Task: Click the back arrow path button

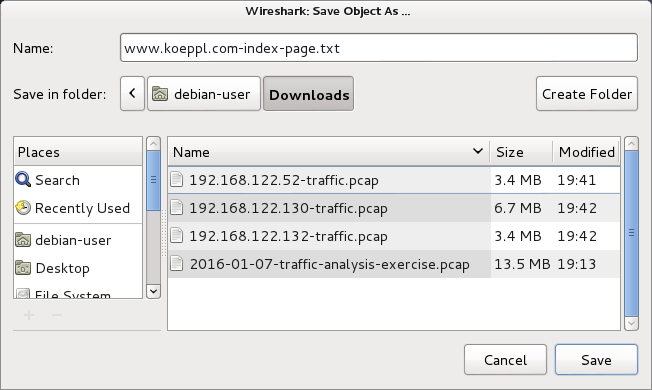Action: pyautogui.click(x=132, y=94)
